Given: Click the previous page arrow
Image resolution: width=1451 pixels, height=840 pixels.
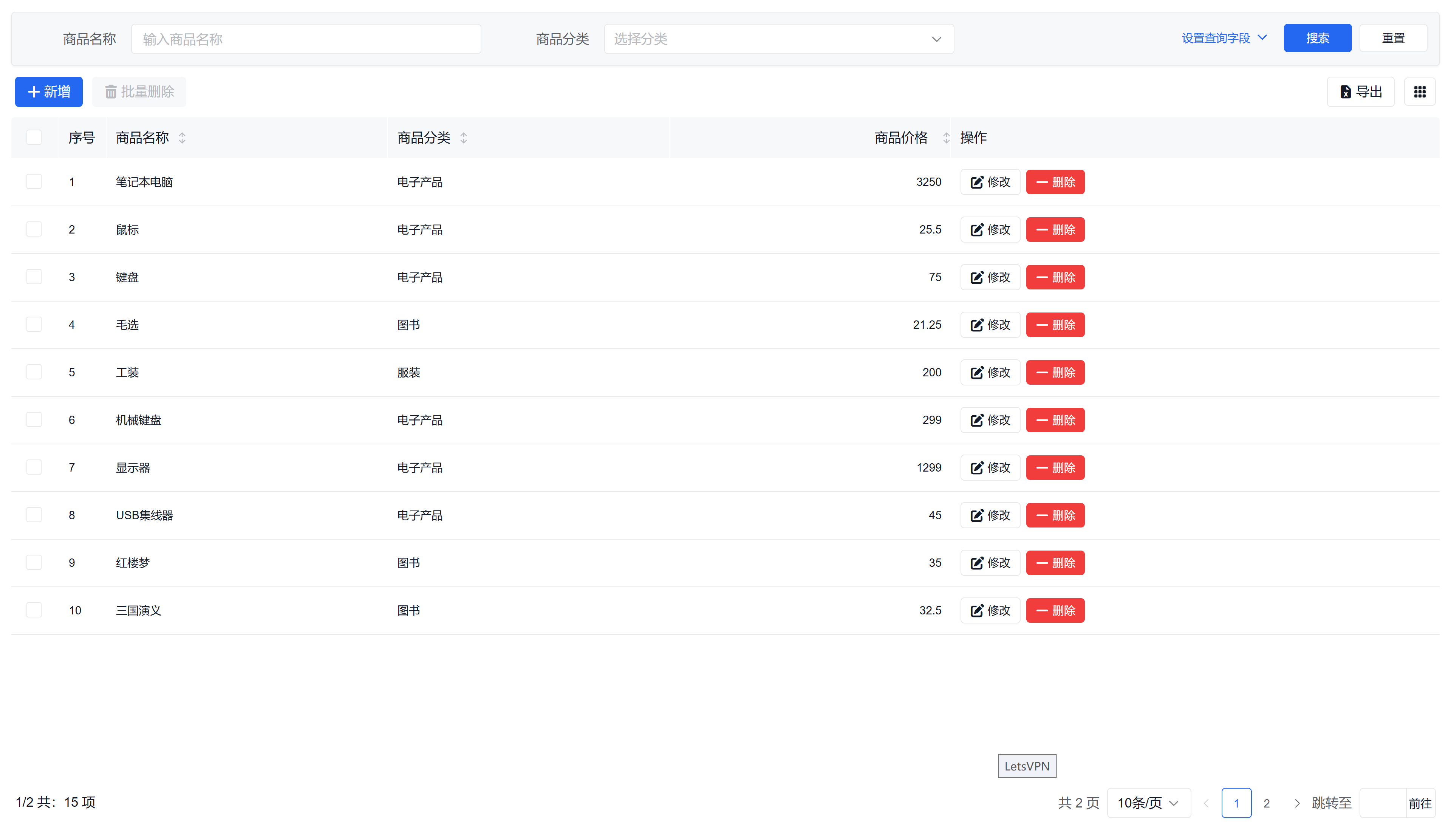Looking at the screenshot, I should pos(1206,803).
